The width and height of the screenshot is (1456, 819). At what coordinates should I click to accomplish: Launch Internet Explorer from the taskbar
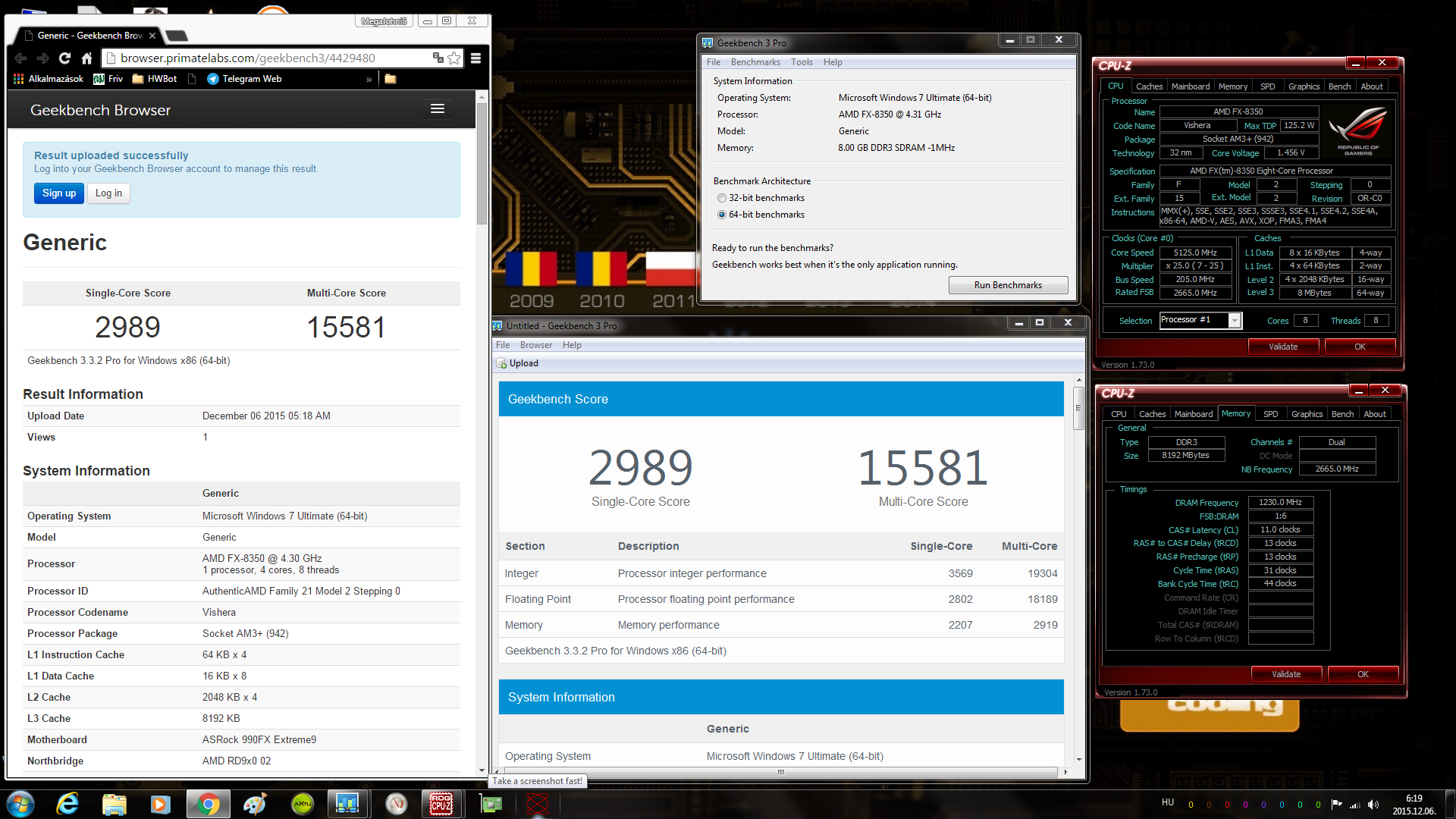(x=67, y=804)
